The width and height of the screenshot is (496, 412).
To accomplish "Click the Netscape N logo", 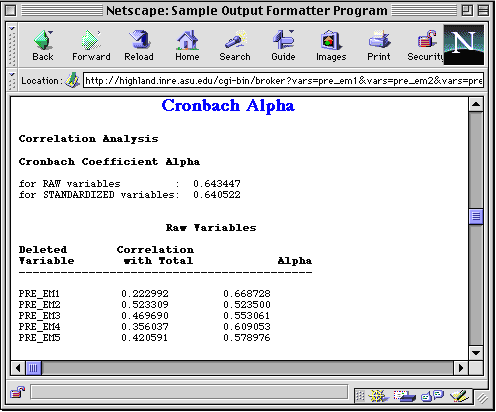I will pos(464,44).
